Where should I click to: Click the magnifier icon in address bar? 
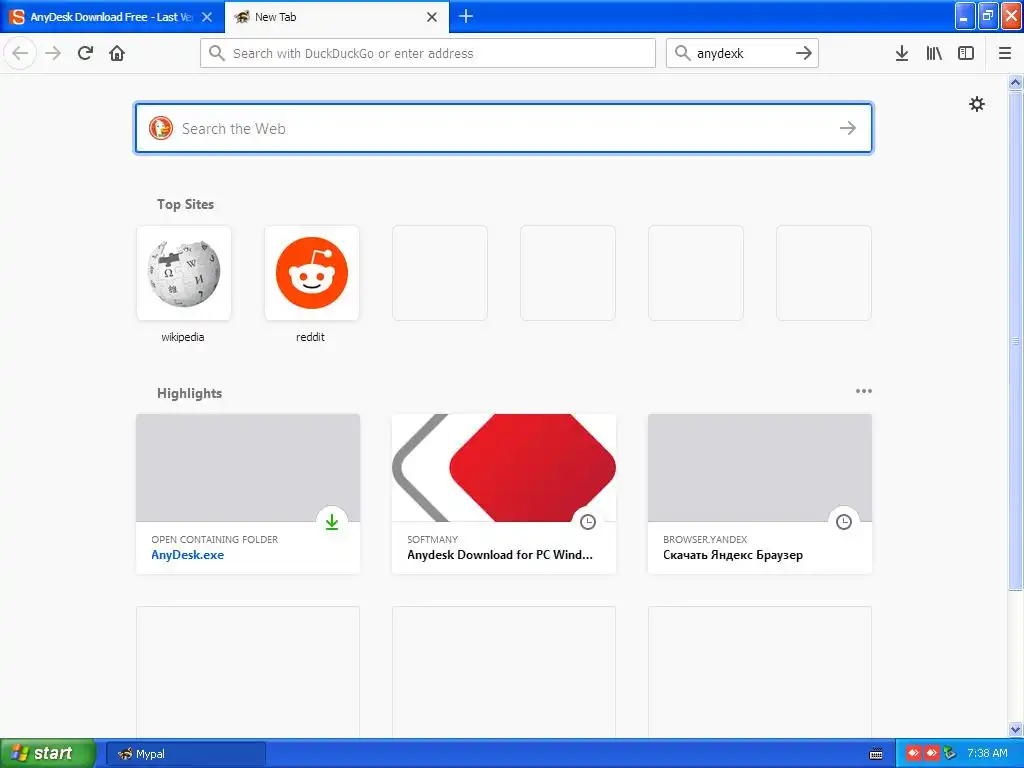coord(217,53)
